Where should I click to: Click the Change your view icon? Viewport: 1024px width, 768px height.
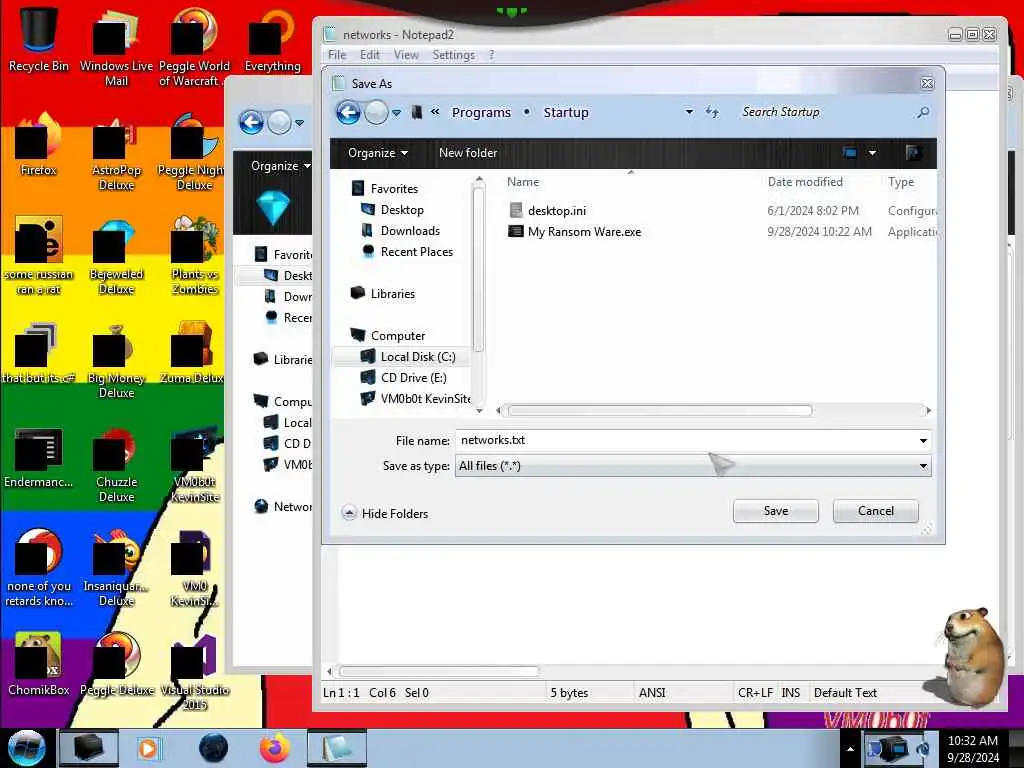pos(850,153)
